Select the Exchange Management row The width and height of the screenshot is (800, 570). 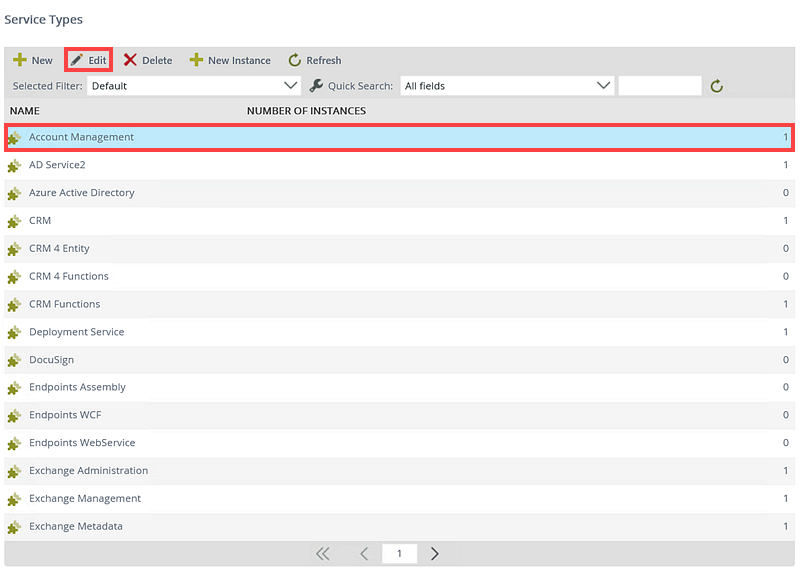point(399,499)
